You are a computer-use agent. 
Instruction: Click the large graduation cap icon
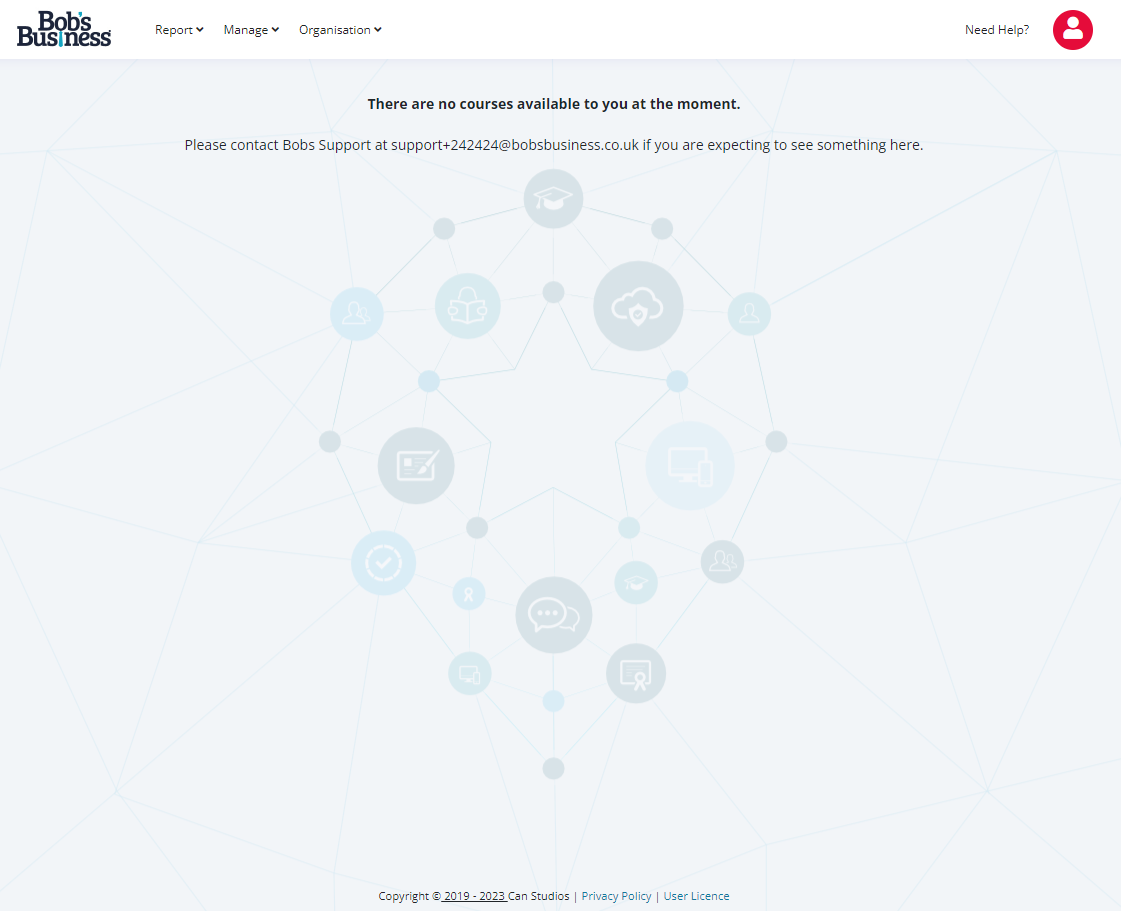click(x=553, y=198)
